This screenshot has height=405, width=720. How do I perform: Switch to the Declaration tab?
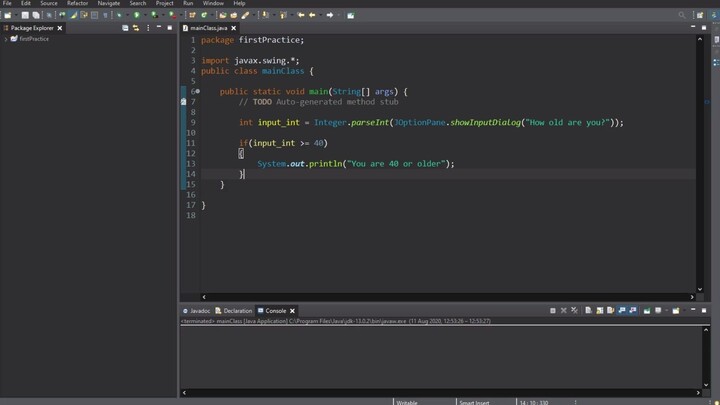pyautogui.click(x=237, y=311)
